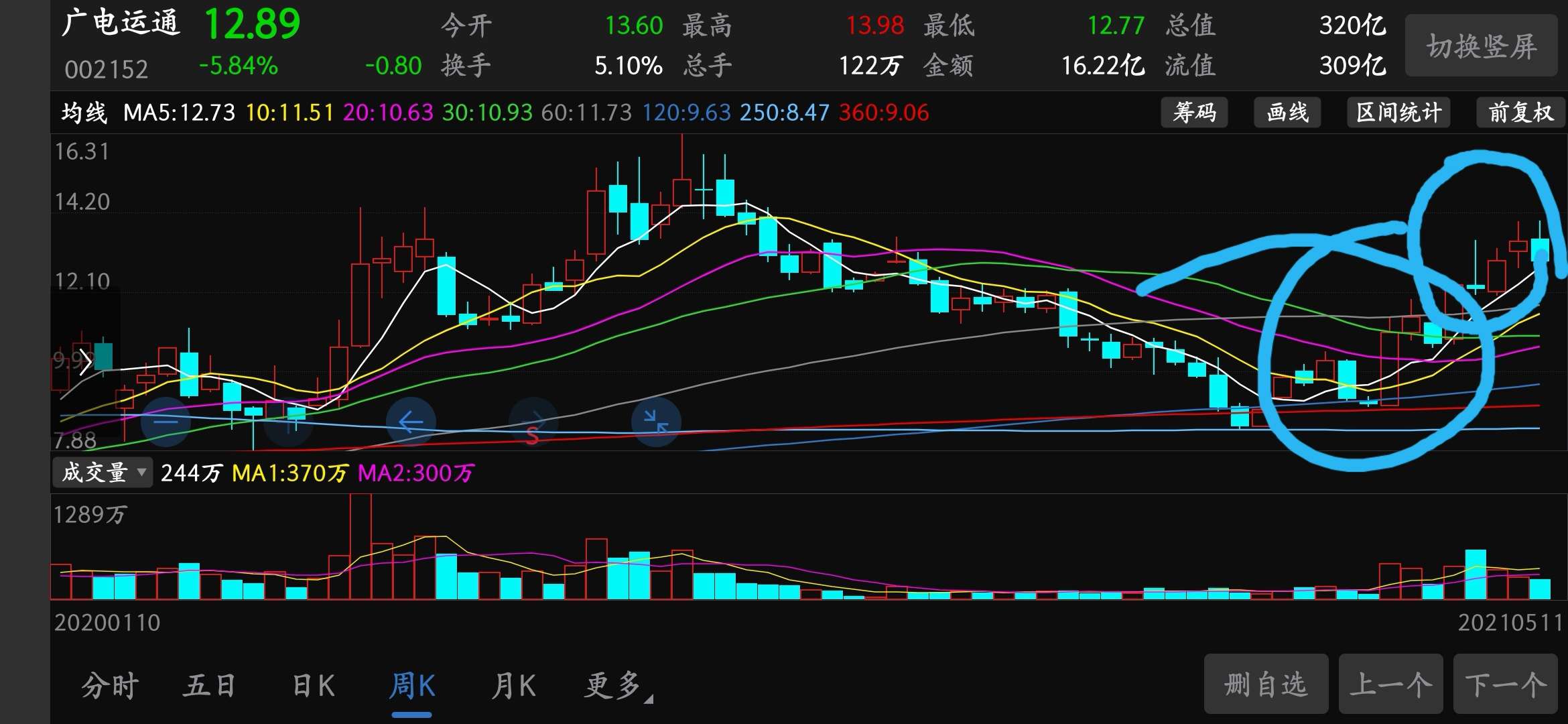Tap the zoom-in plus circle icon

point(288,422)
